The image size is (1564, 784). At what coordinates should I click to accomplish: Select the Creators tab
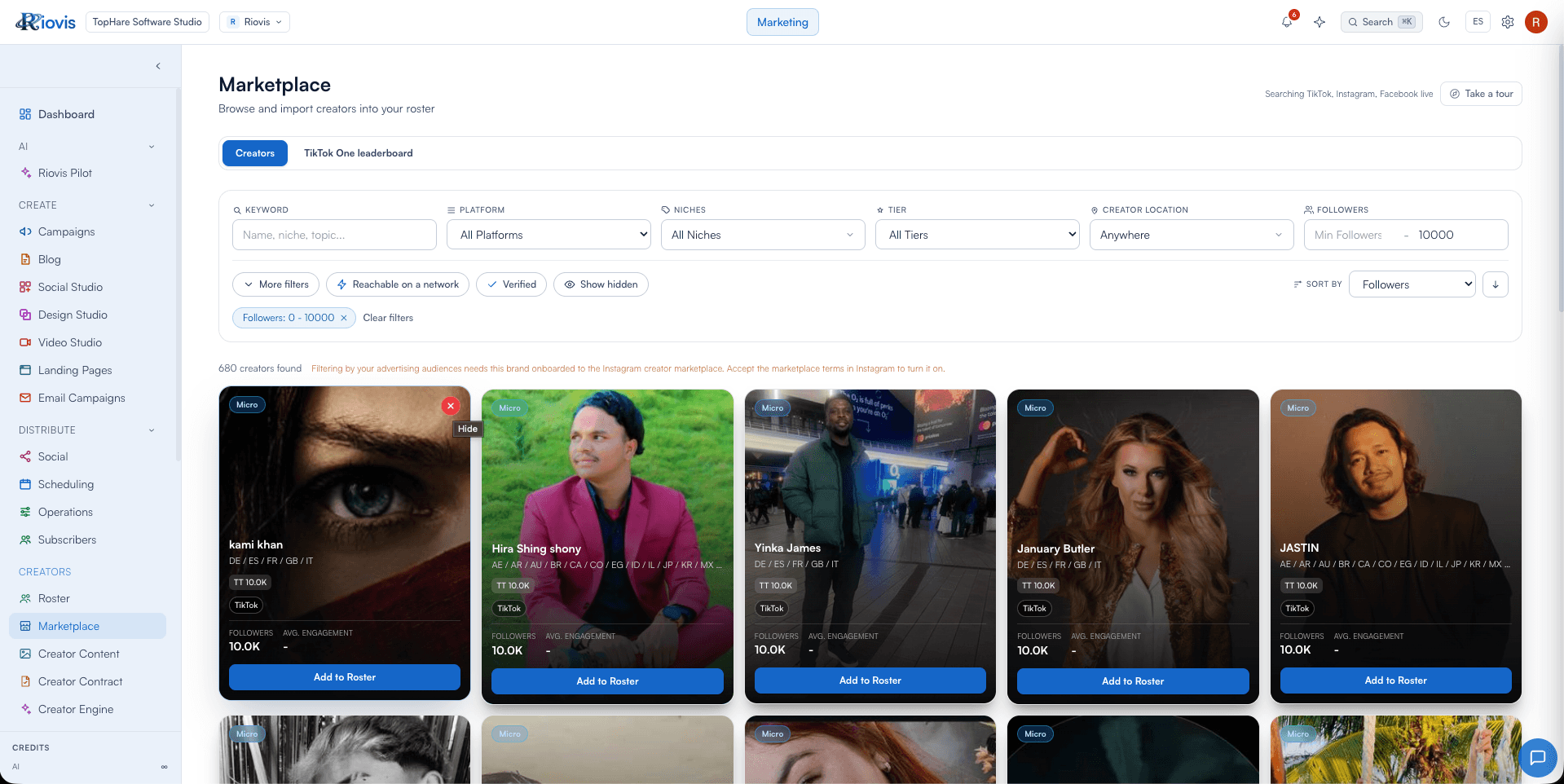coord(255,153)
